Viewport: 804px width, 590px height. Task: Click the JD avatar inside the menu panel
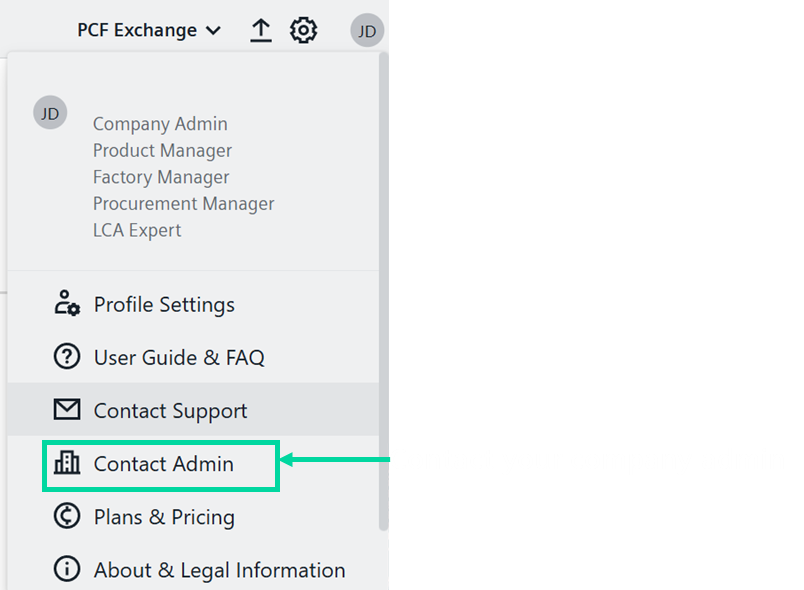(x=50, y=113)
